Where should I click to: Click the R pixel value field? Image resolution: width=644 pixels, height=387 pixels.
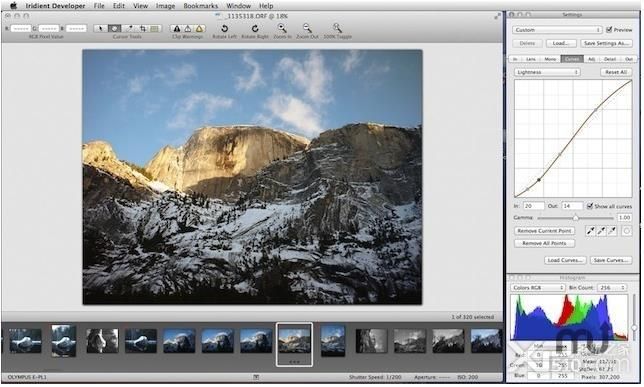(21, 28)
